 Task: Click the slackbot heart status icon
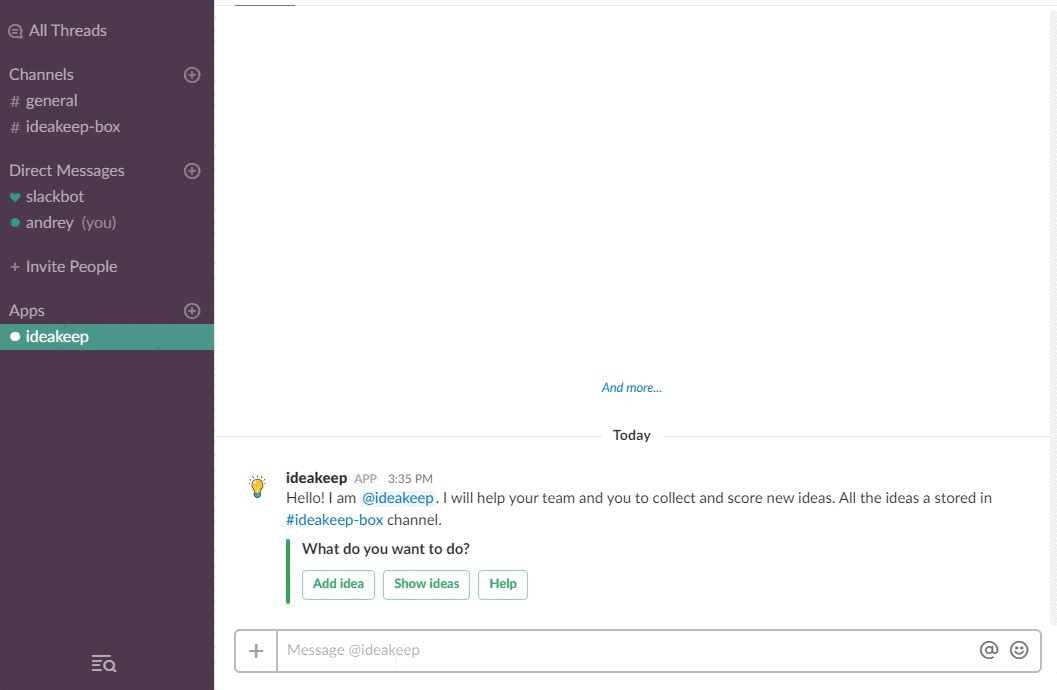pyautogui.click(x=15, y=197)
